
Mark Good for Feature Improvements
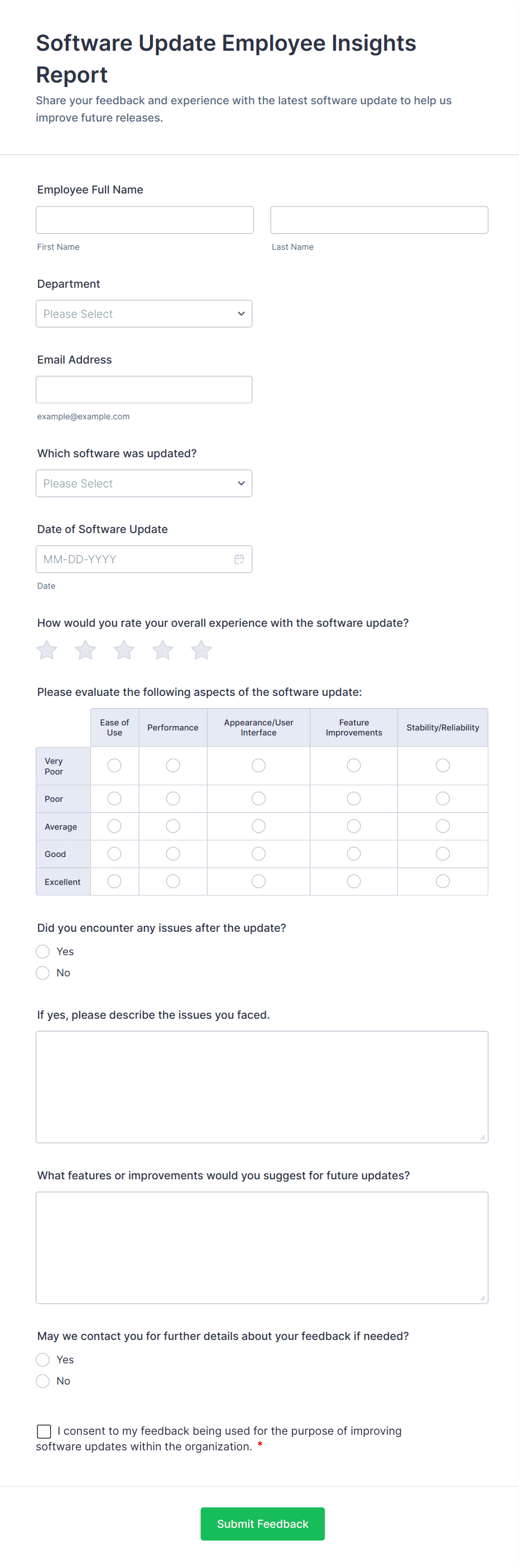tap(354, 853)
